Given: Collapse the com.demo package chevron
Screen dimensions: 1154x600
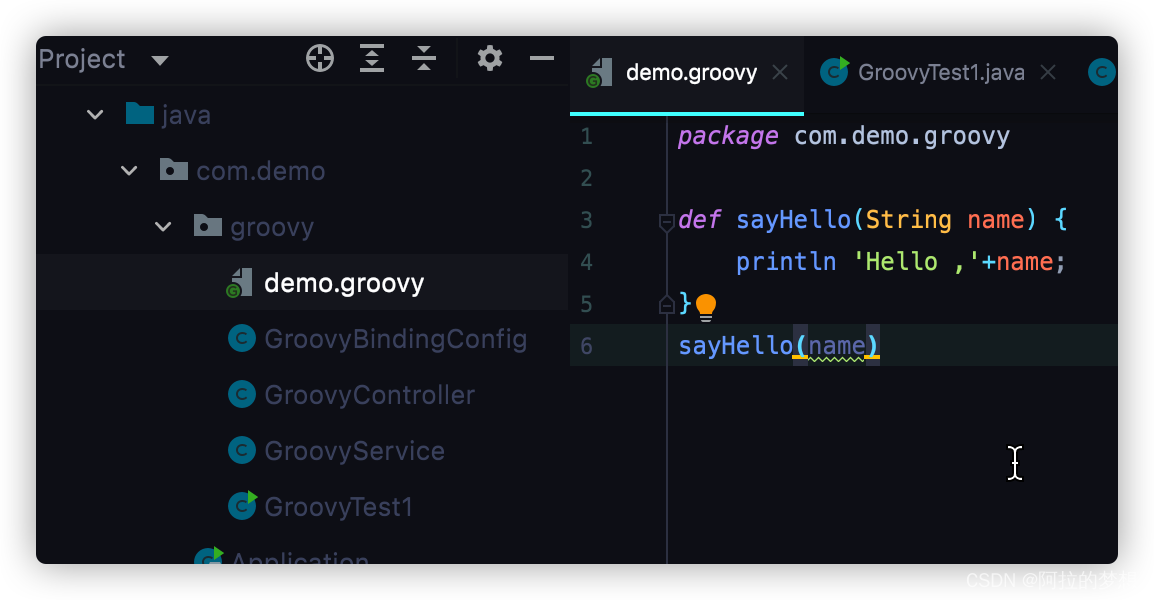Looking at the screenshot, I should point(129,171).
